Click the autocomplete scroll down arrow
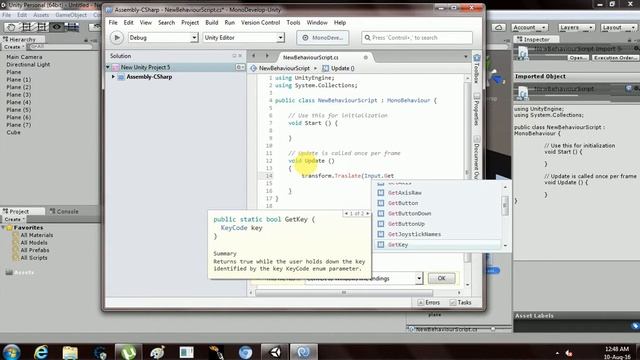Screen dimensions: 640x360 pyautogui.click(x=505, y=246)
